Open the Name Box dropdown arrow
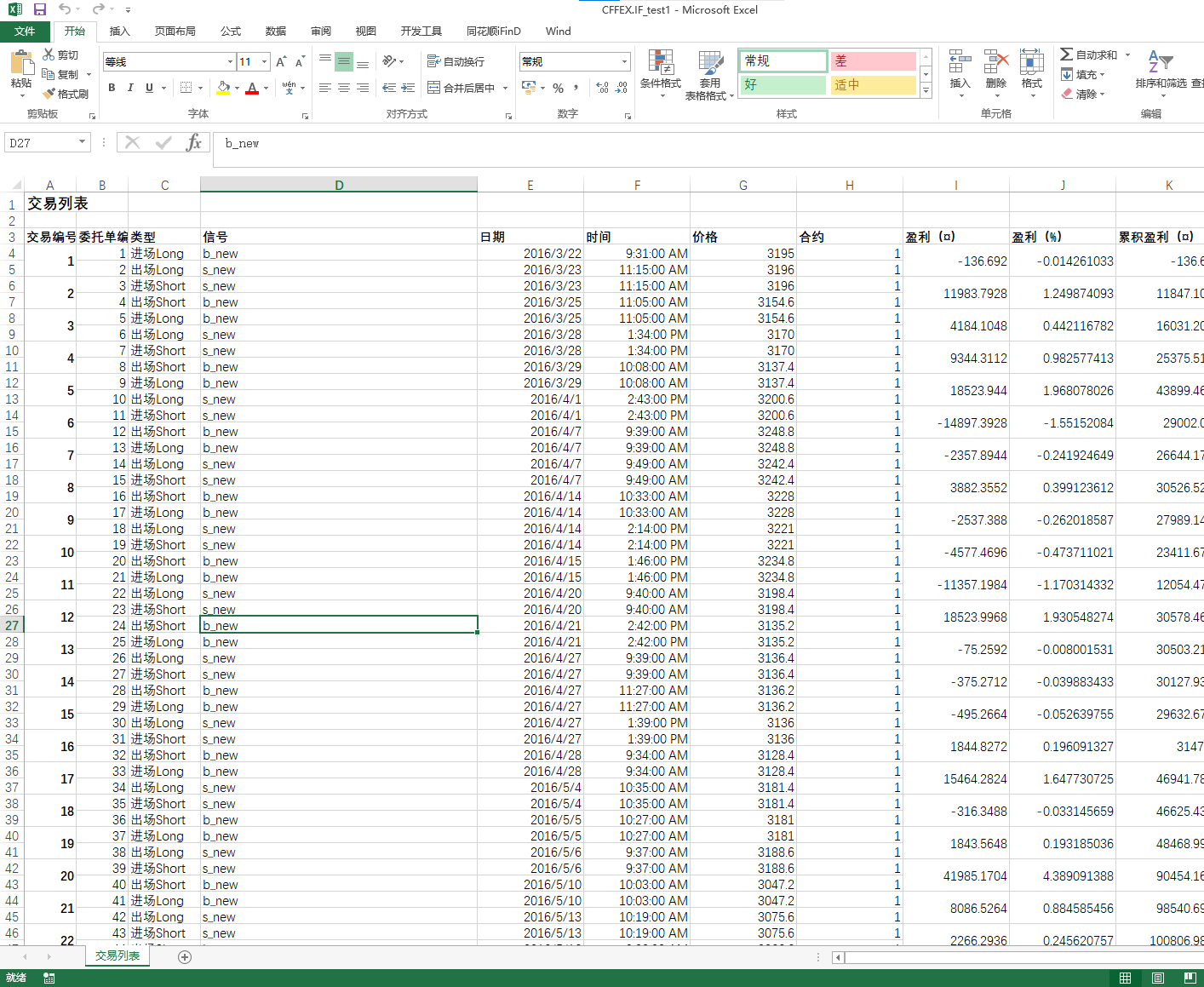 [x=82, y=142]
